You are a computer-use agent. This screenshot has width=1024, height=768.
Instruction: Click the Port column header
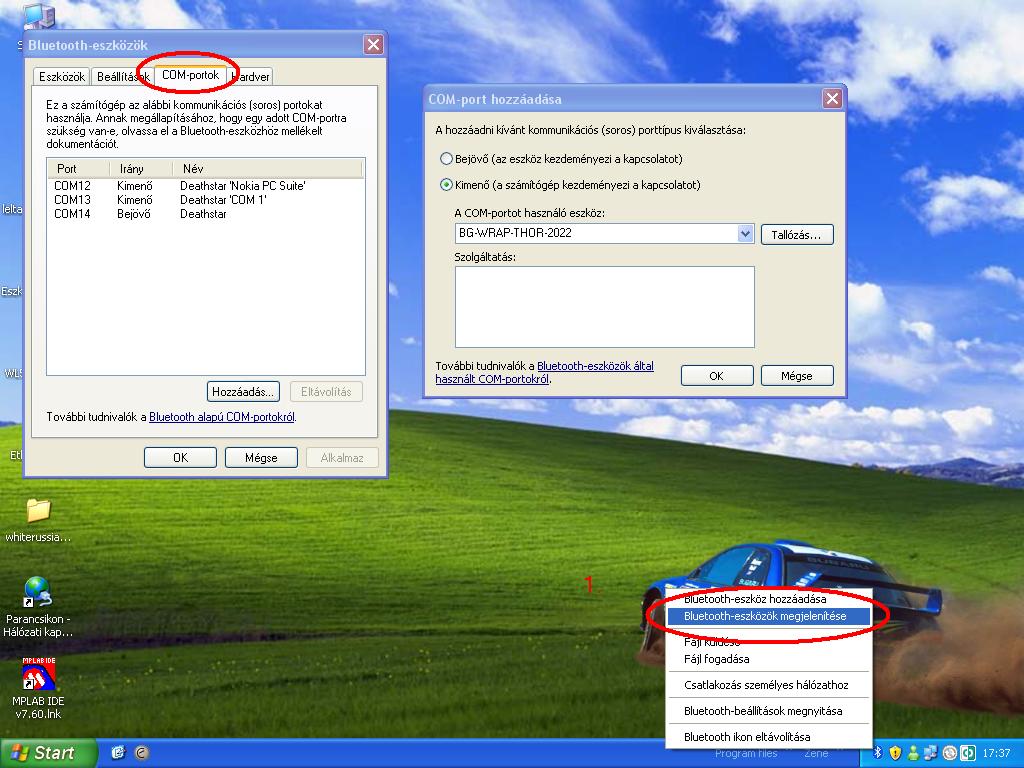(78, 168)
